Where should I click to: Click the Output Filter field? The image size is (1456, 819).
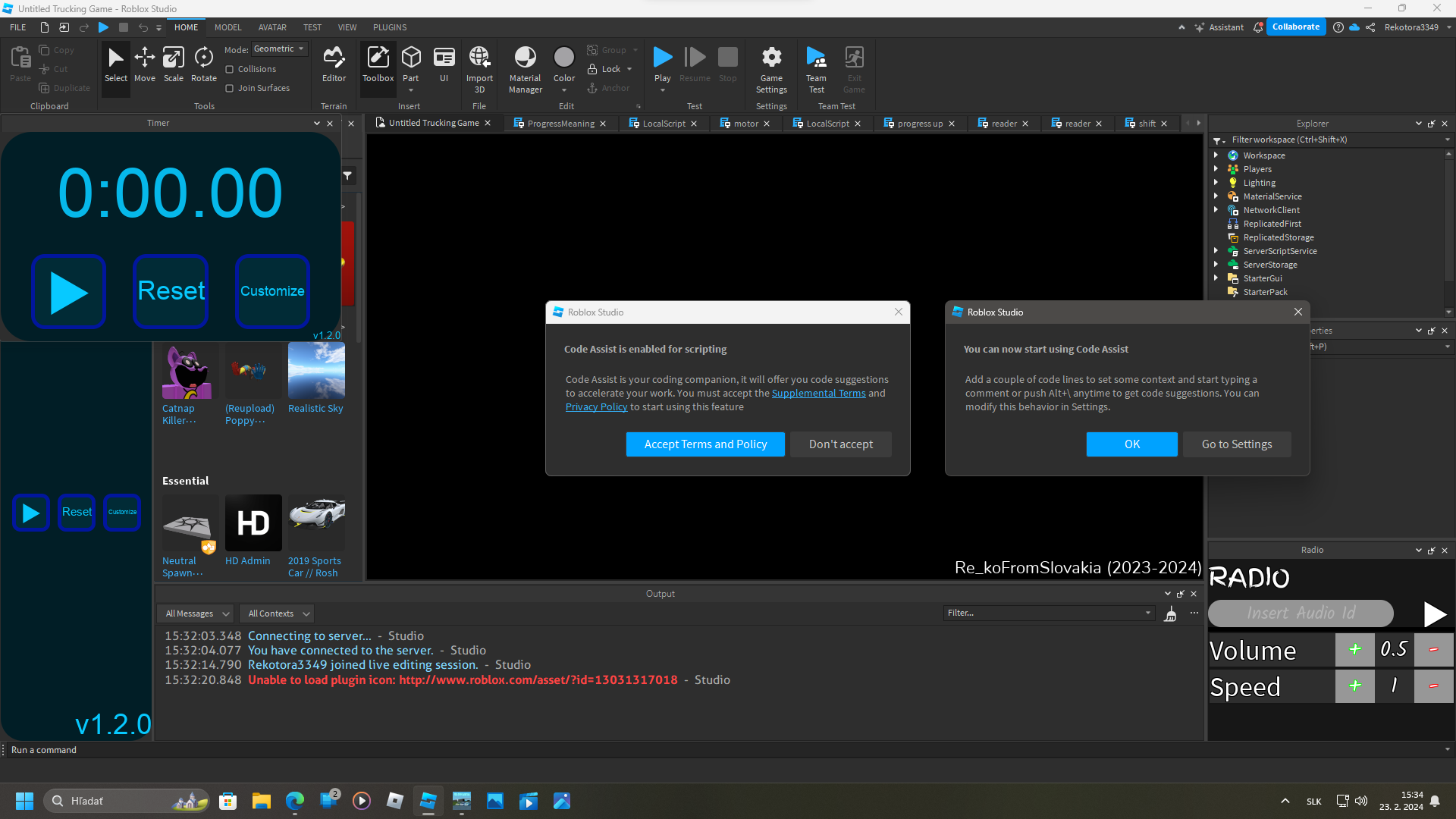point(1049,613)
